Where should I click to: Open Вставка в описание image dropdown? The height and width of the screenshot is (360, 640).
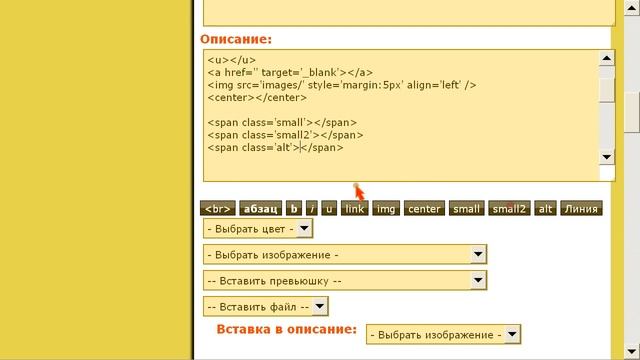point(443,334)
